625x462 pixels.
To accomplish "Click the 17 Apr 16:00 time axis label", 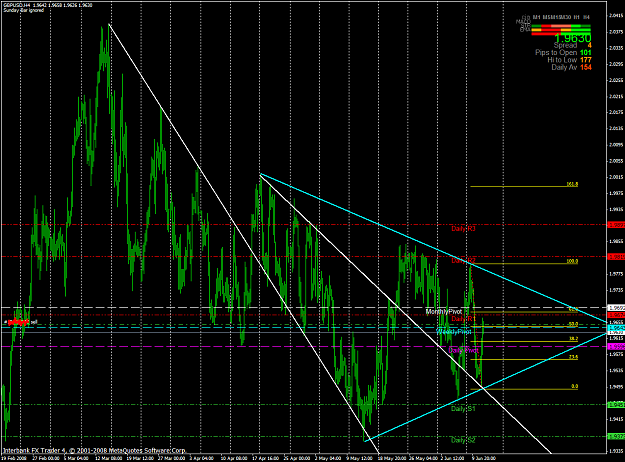I will (x=266, y=458).
